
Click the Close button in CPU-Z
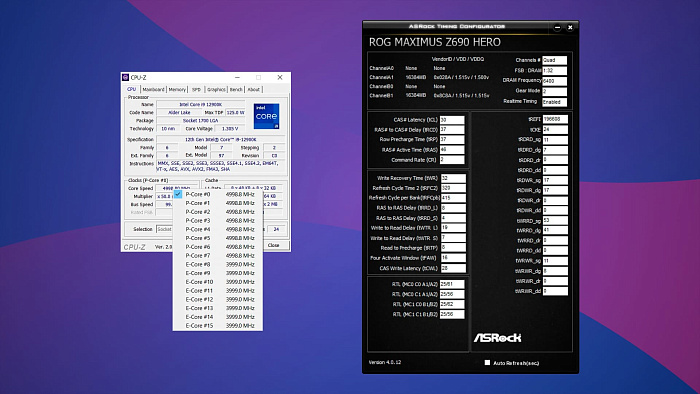pyautogui.click(x=274, y=245)
